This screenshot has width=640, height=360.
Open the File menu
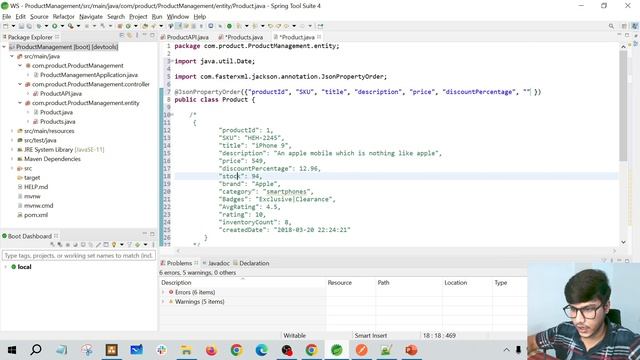point(7,17)
